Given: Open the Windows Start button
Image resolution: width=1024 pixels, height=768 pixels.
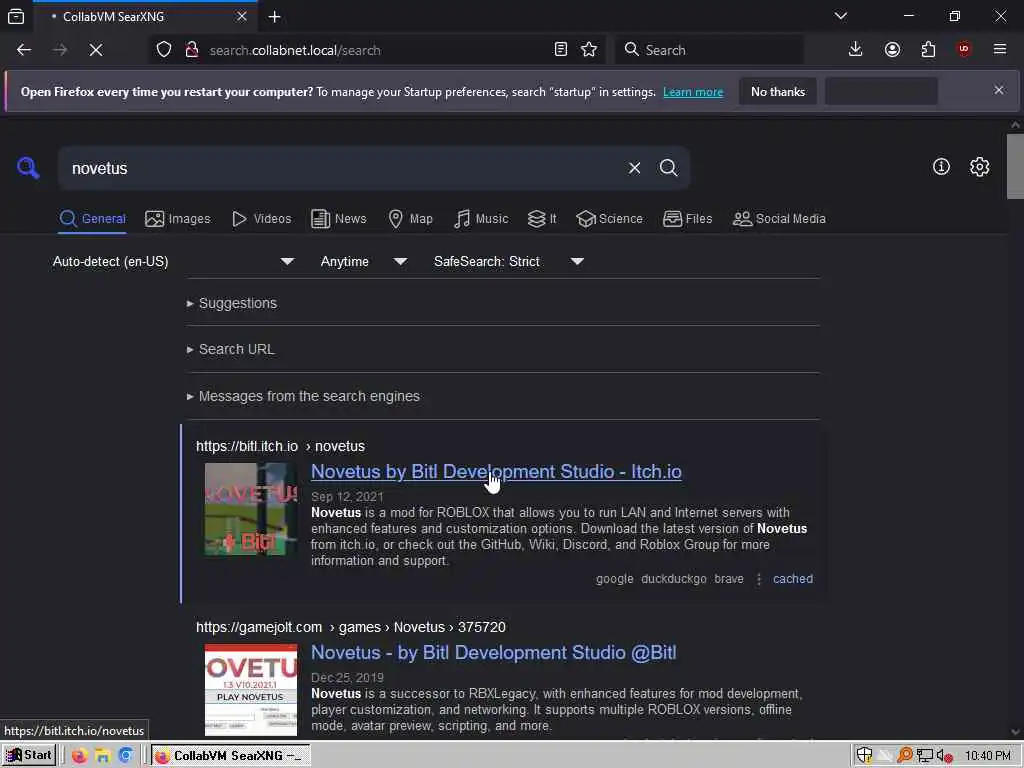Looking at the screenshot, I should pyautogui.click(x=29, y=756).
